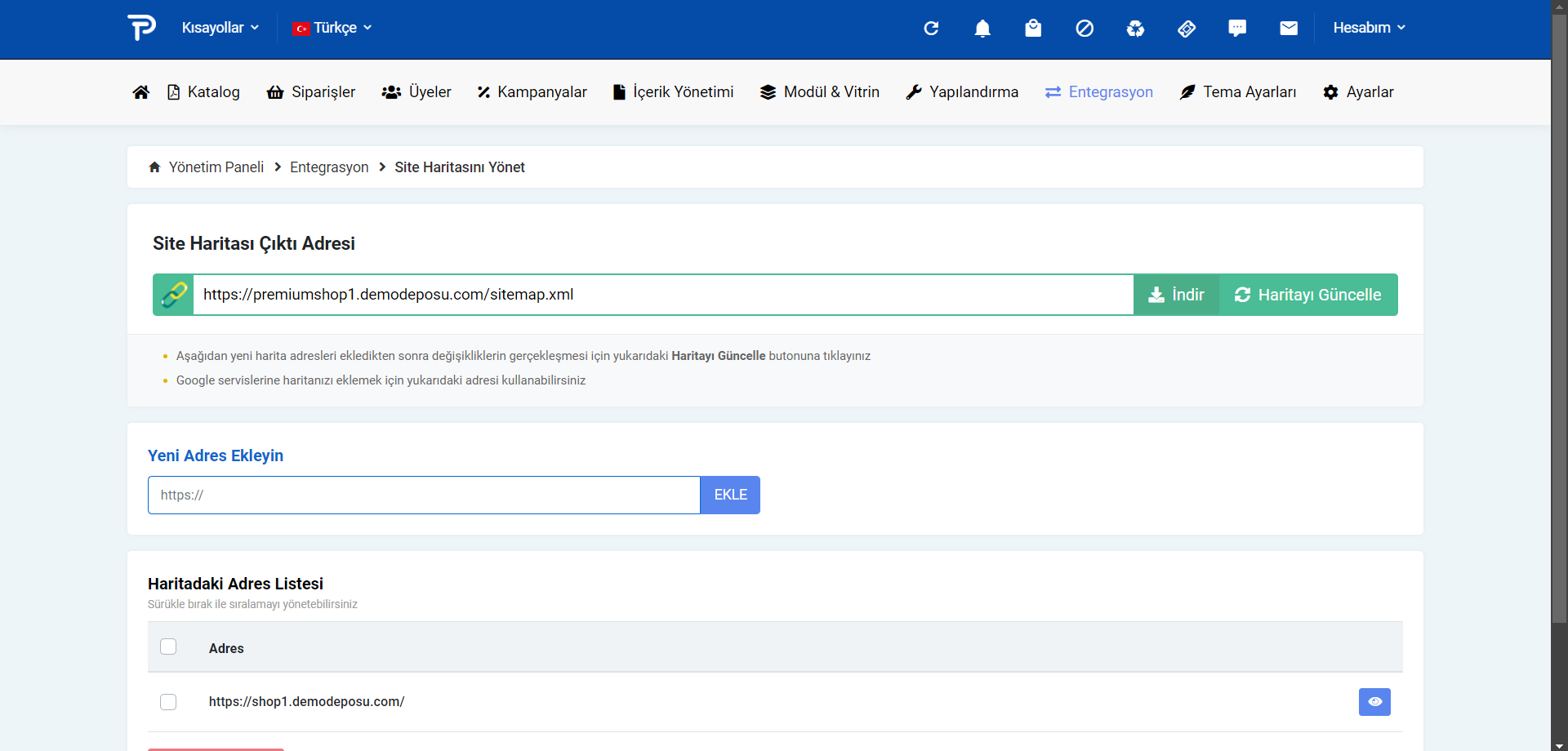Click the EKLE button
Viewport: 1568px width, 751px height.
pos(730,495)
